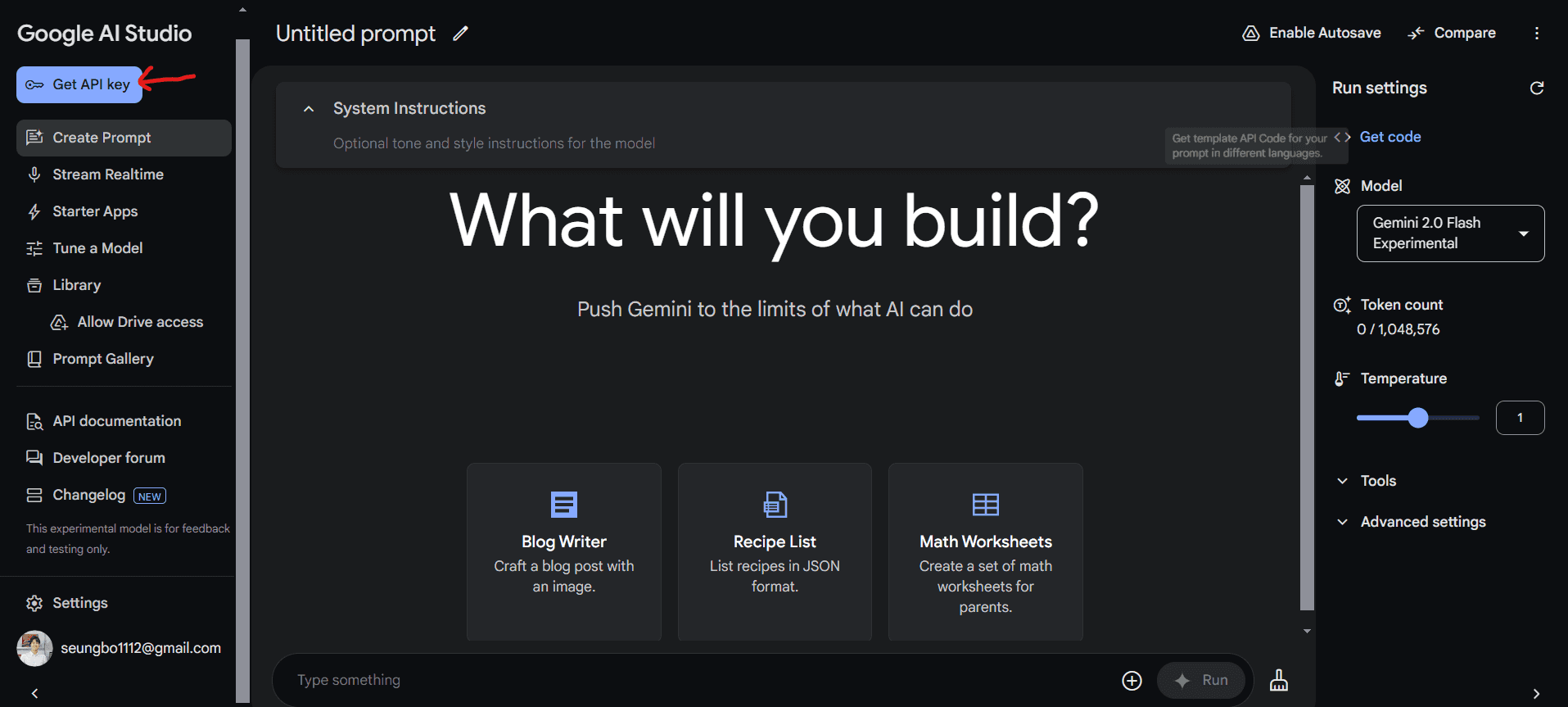Image resolution: width=1568 pixels, height=707 pixels.
Task: Open the Model dropdown Gemini 2.0 Flash
Action: point(1449,233)
